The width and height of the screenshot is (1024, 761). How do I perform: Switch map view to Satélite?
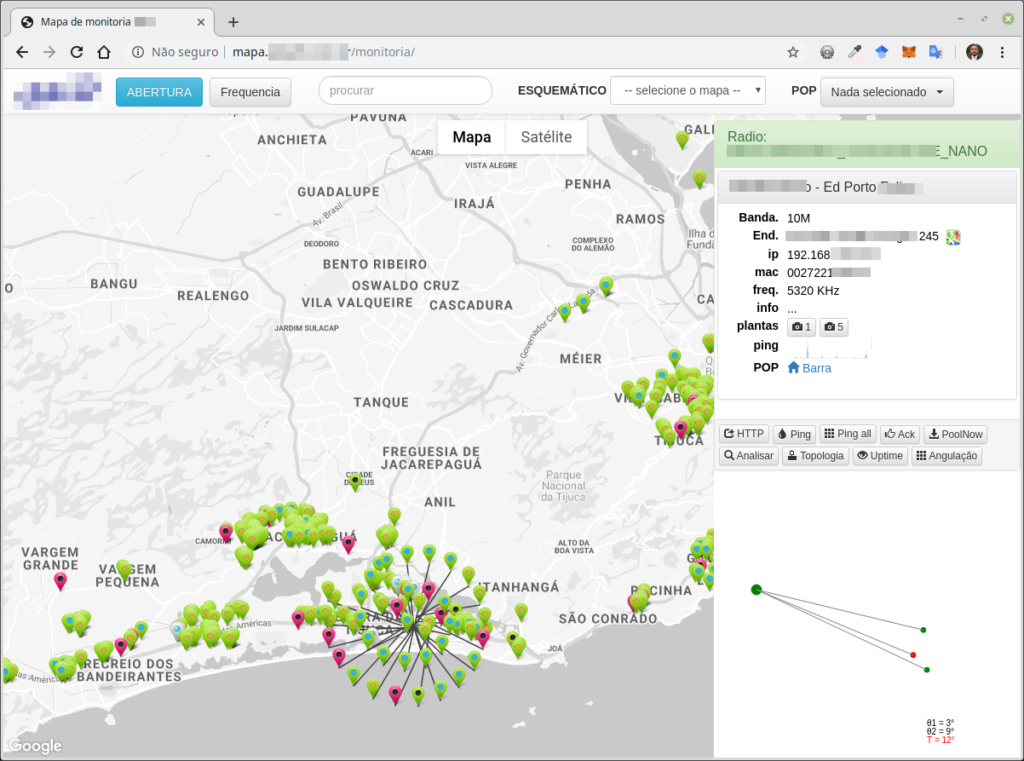click(x=546, y=137)
